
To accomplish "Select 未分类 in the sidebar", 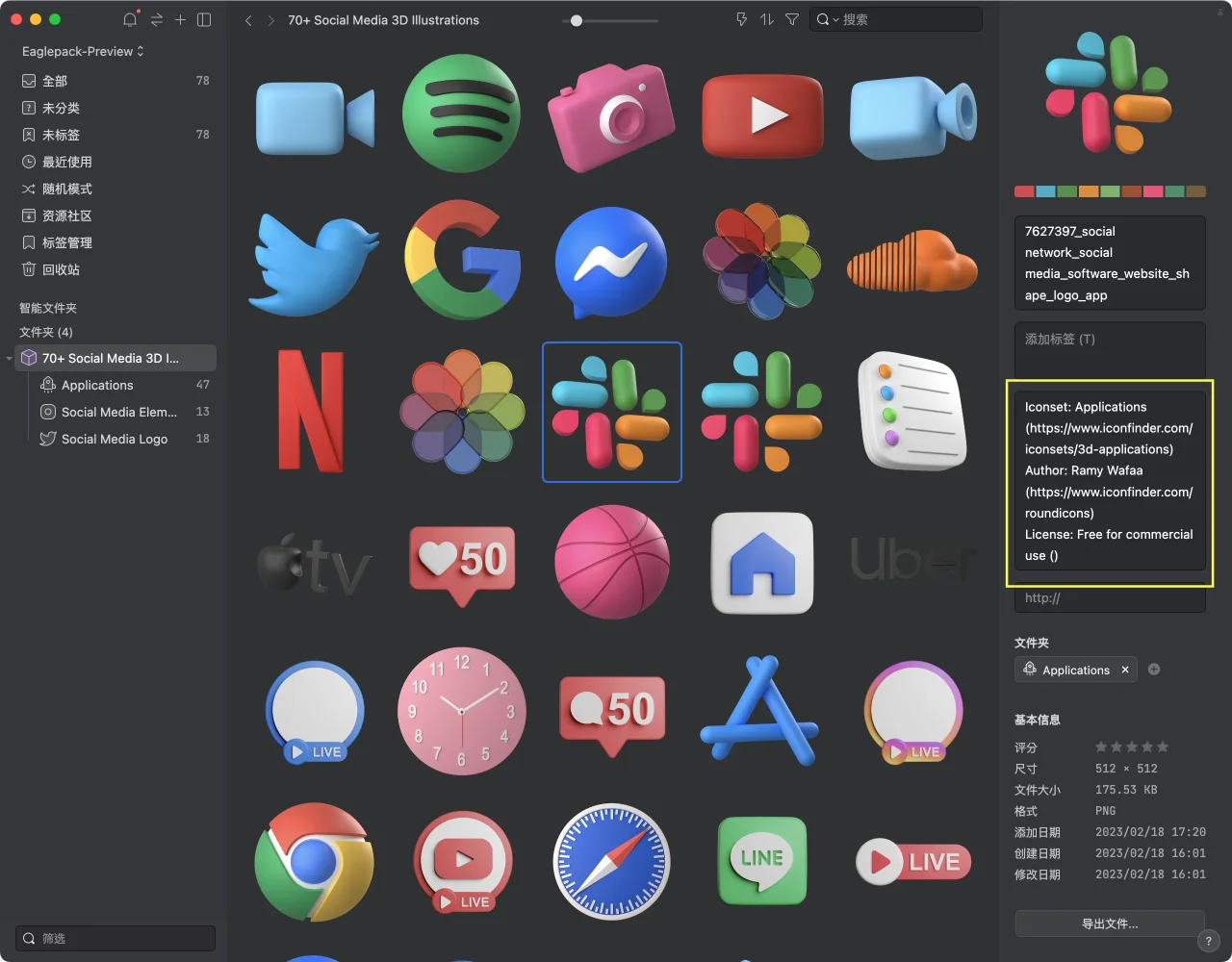I will coord(115,108).
